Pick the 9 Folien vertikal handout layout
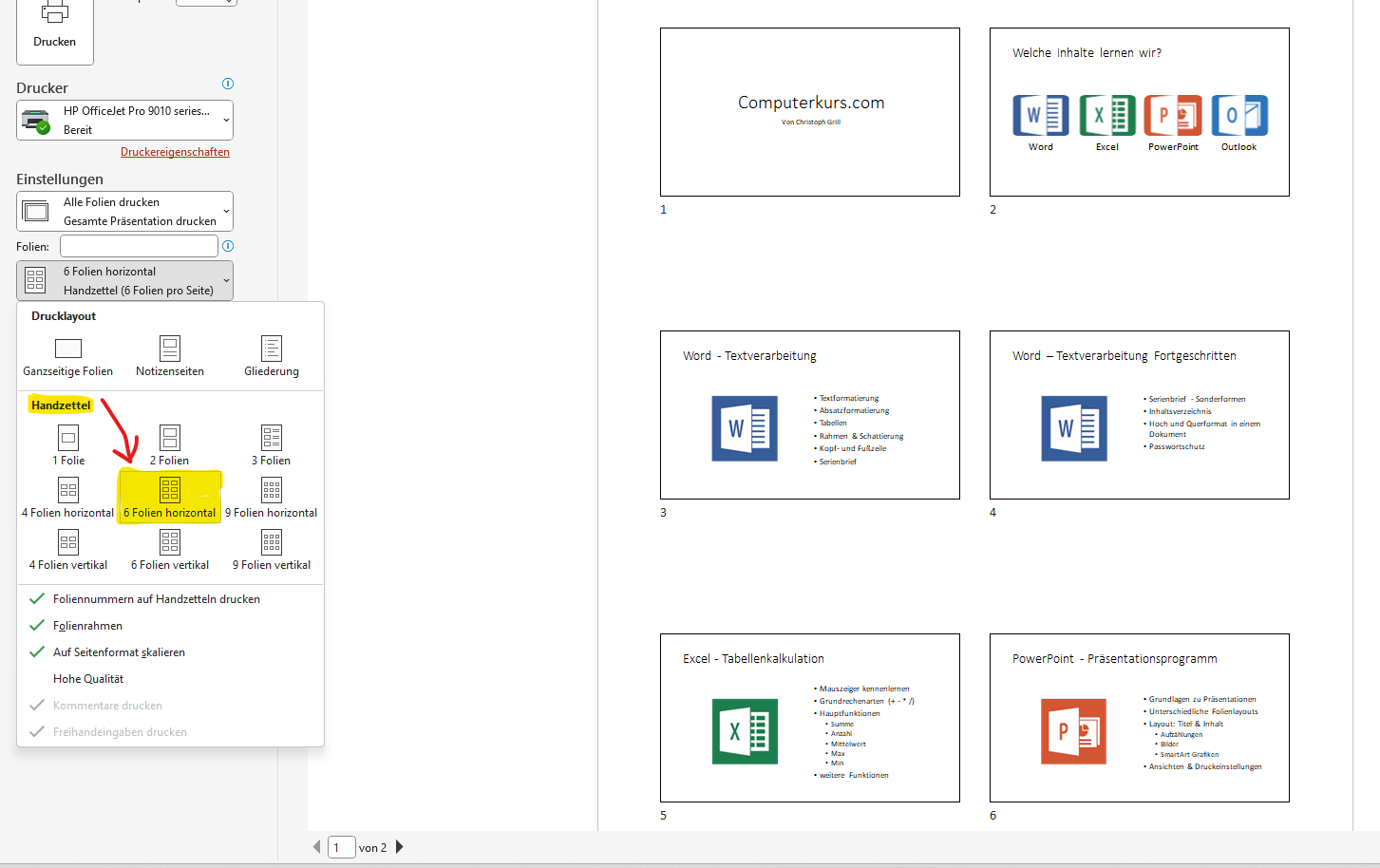The width and height of the screenshot is (1380, 868). (x=271, y=548)
